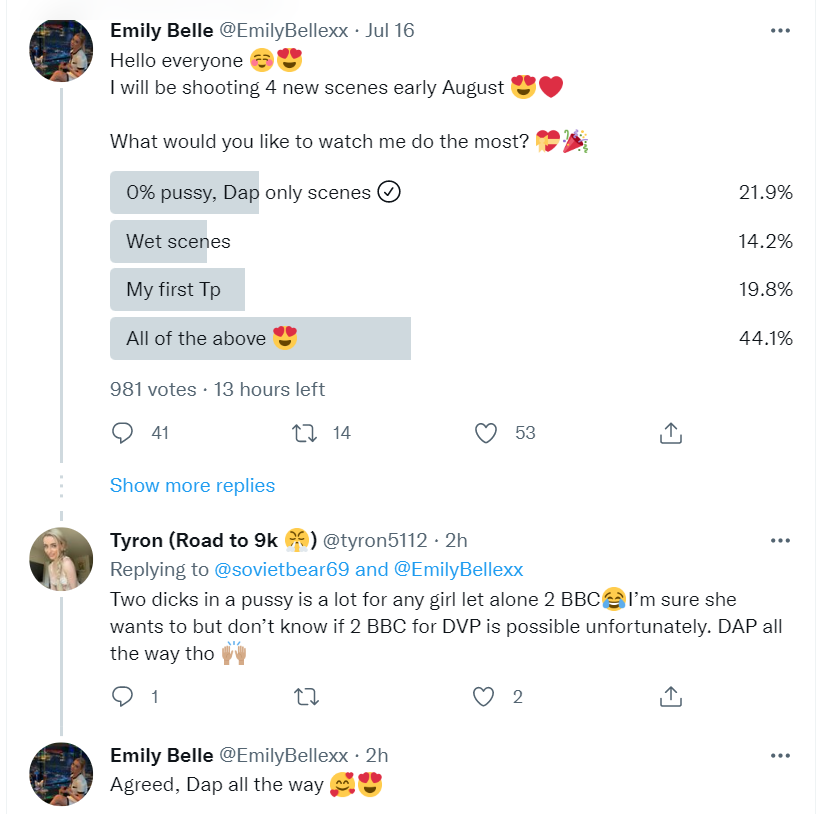Click the "All of the above" poll bar
The height and width of the screenshot is (814, 832).
tap(260, 339)
